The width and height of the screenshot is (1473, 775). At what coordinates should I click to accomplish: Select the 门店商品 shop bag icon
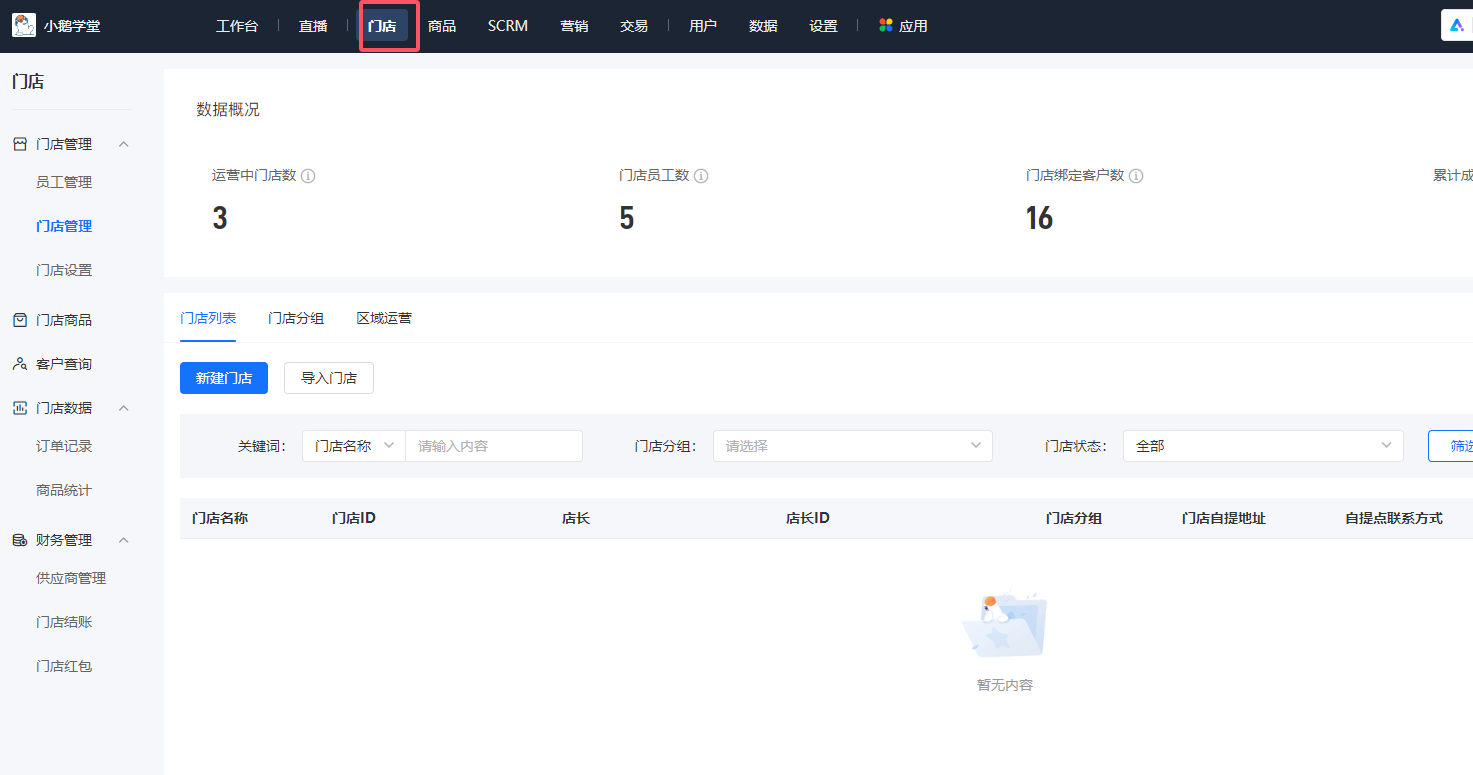point(19,319)
